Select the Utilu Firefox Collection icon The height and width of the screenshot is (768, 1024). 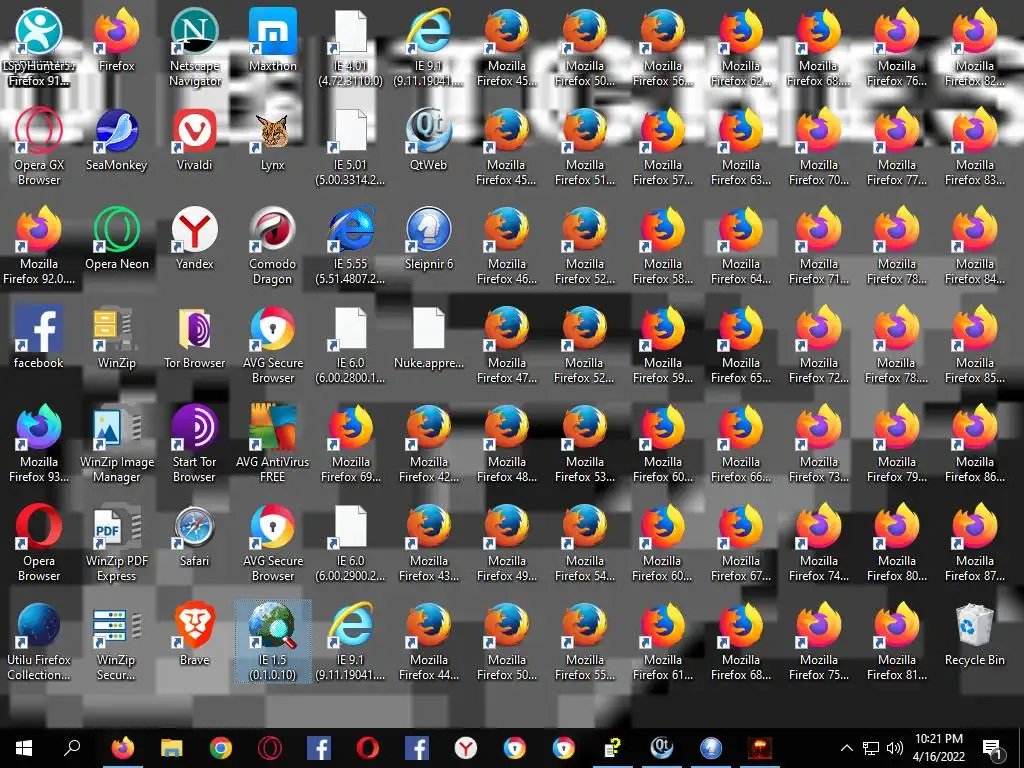[39, 642]
